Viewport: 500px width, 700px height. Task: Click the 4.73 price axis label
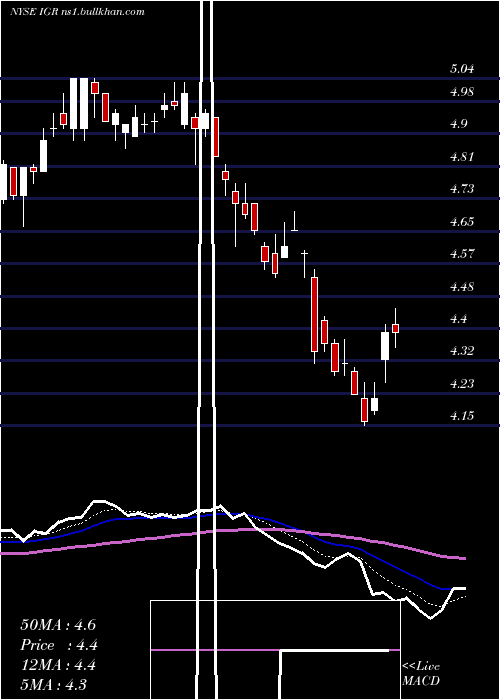[x=462, y=189]
